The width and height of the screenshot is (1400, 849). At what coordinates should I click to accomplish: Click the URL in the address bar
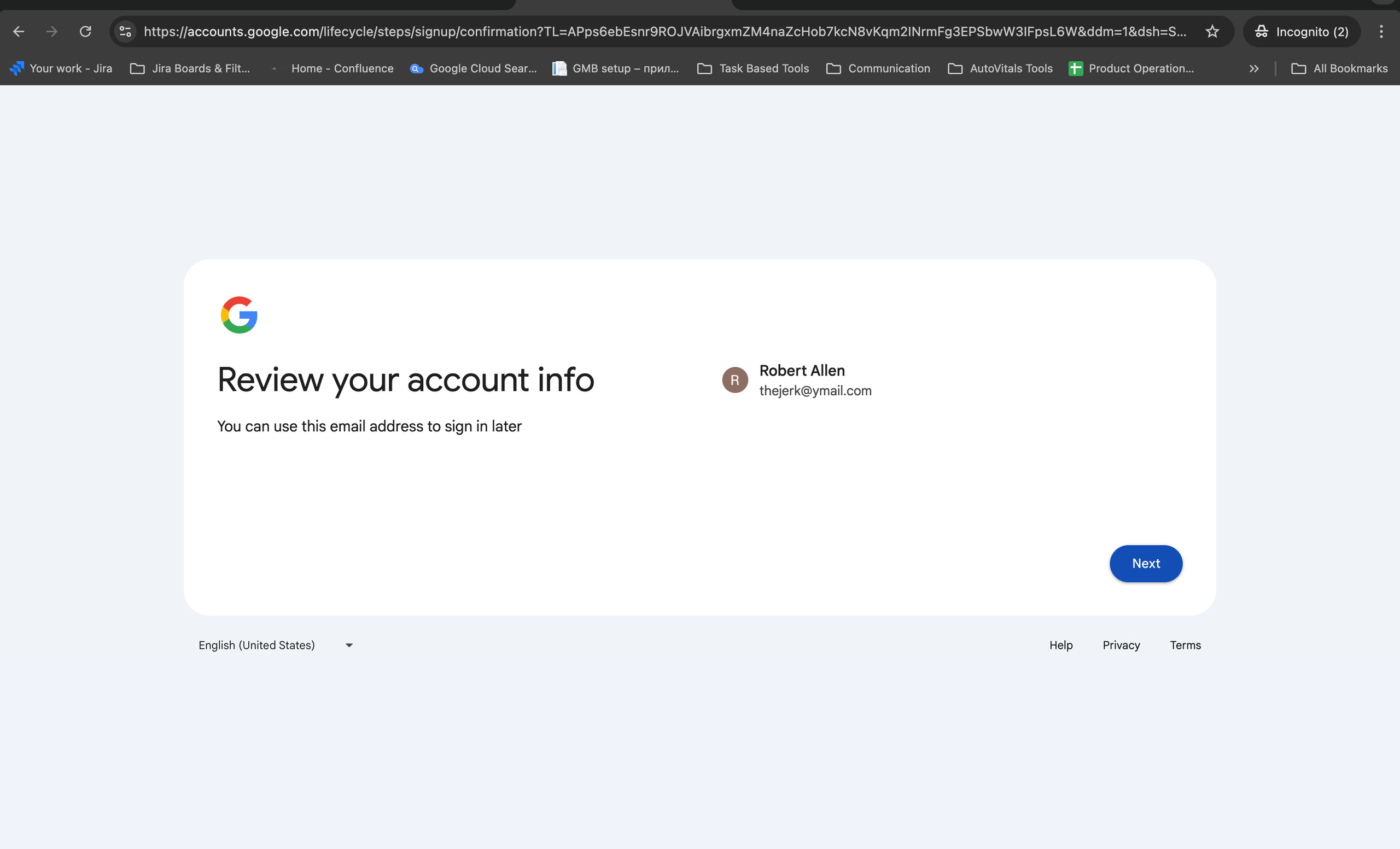coord(665,32)
